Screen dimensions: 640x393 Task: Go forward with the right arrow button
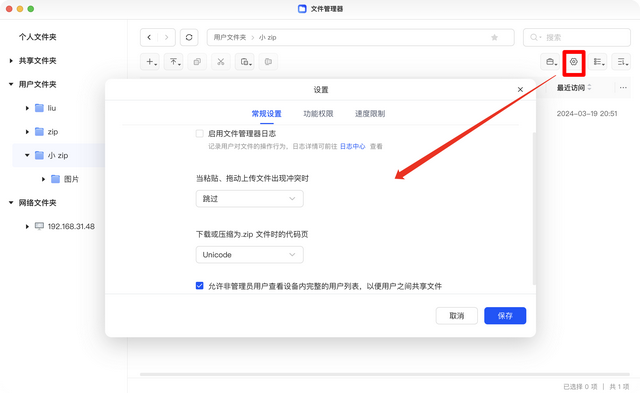167,38
